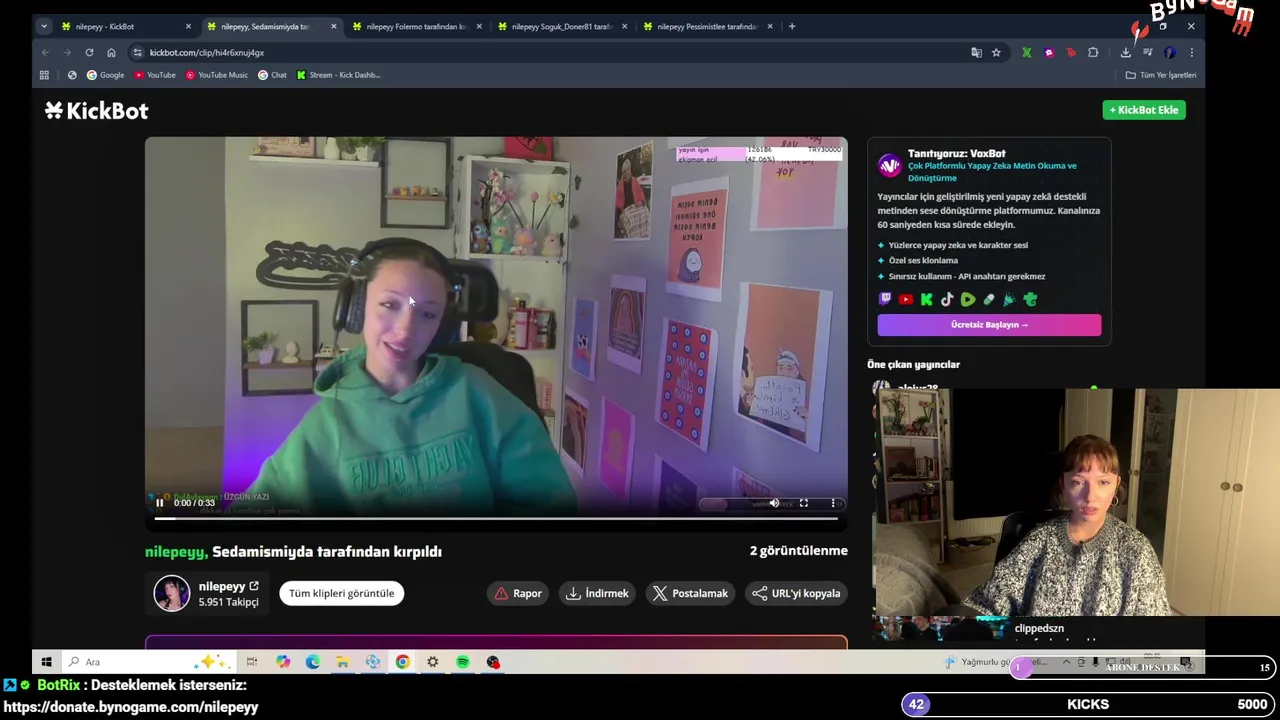
Task: Click Tüm klipleri görüntüle button
Action: 341,593
